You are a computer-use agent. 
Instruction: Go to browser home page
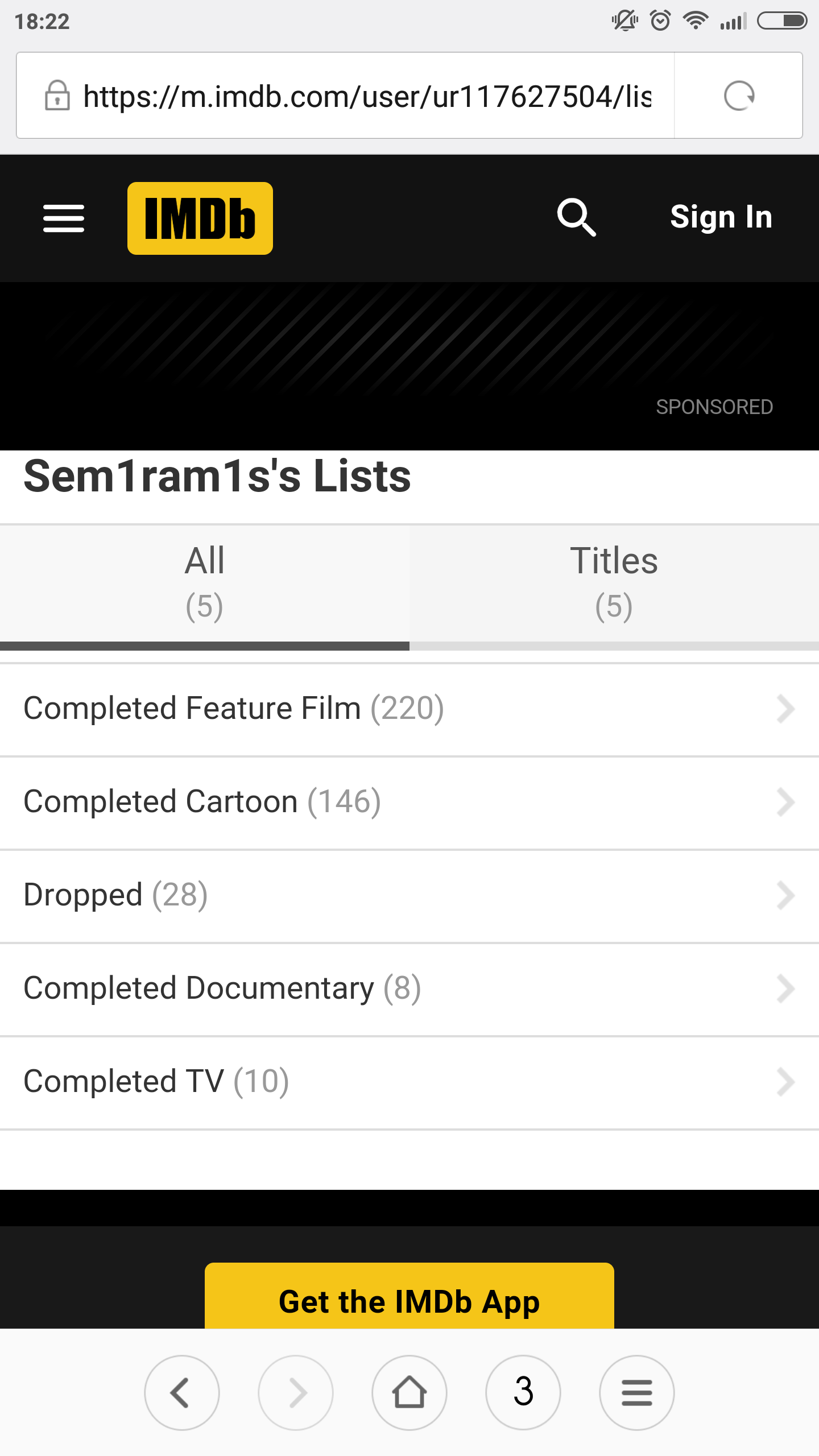tap(409, 1392)
